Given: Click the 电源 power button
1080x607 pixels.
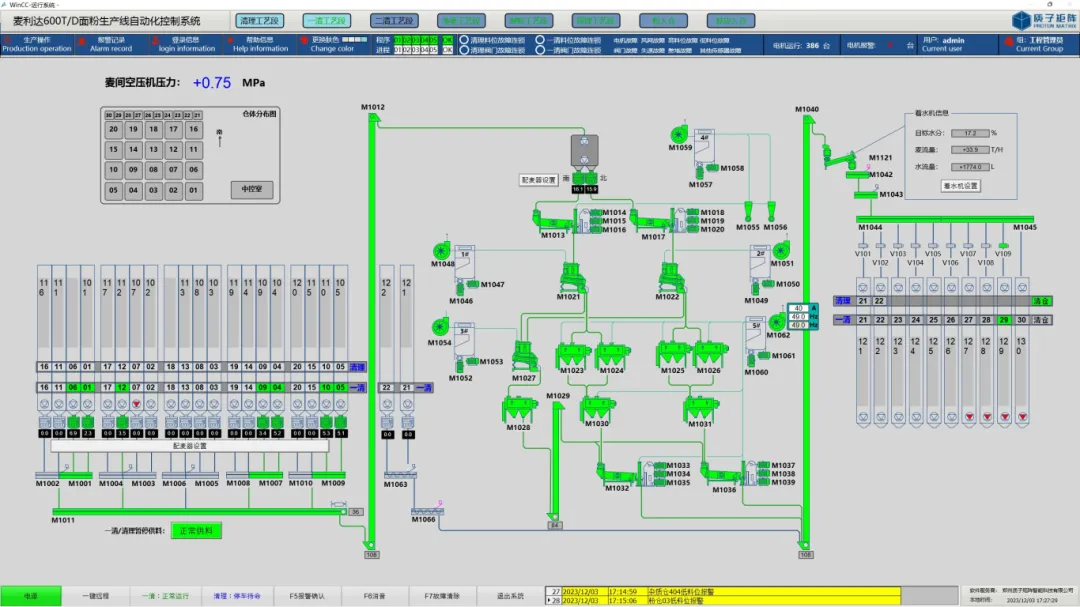Looking at the screenshot, I should pos(31,596).
